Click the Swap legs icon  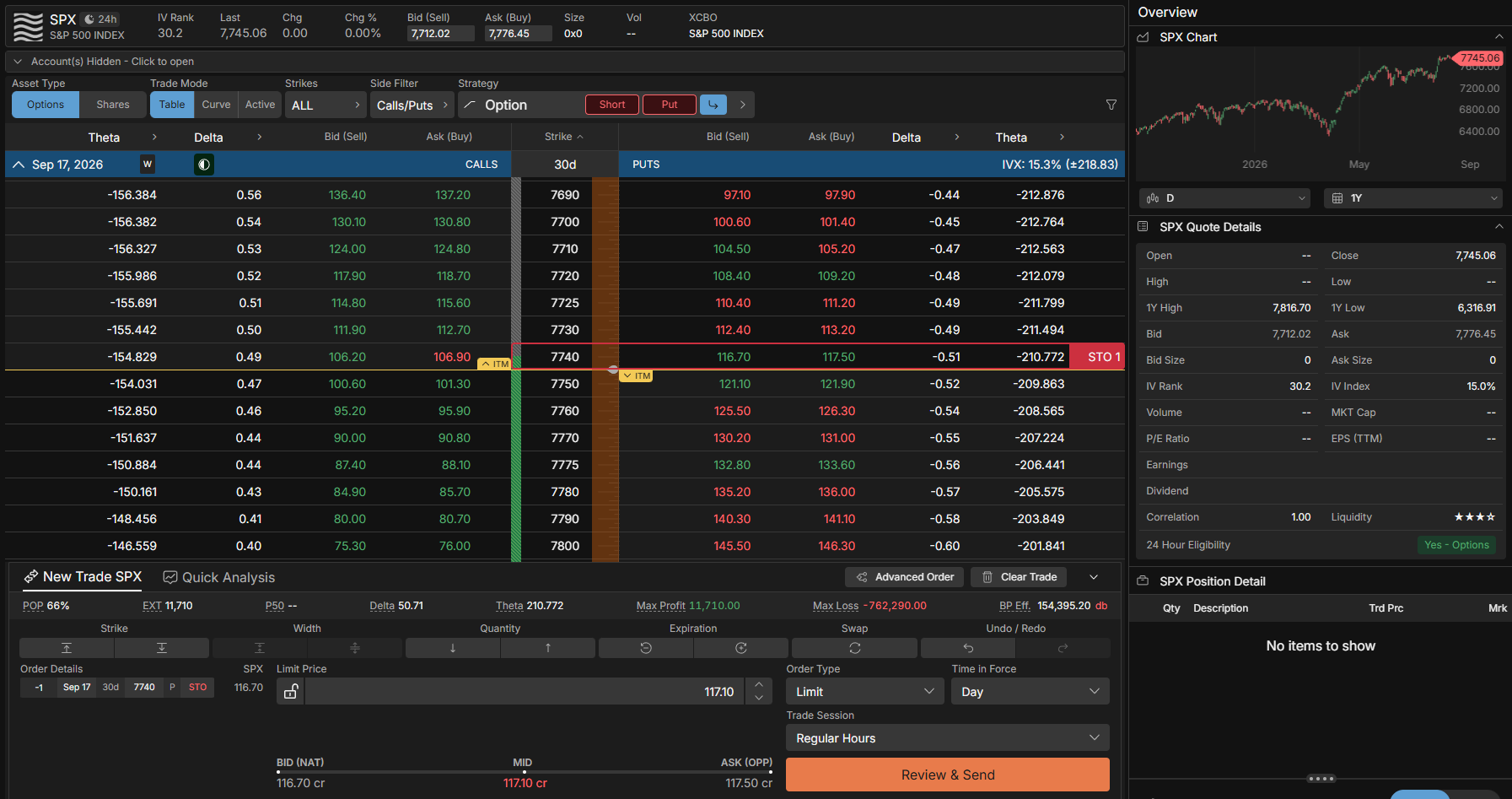tap(854, 648)
